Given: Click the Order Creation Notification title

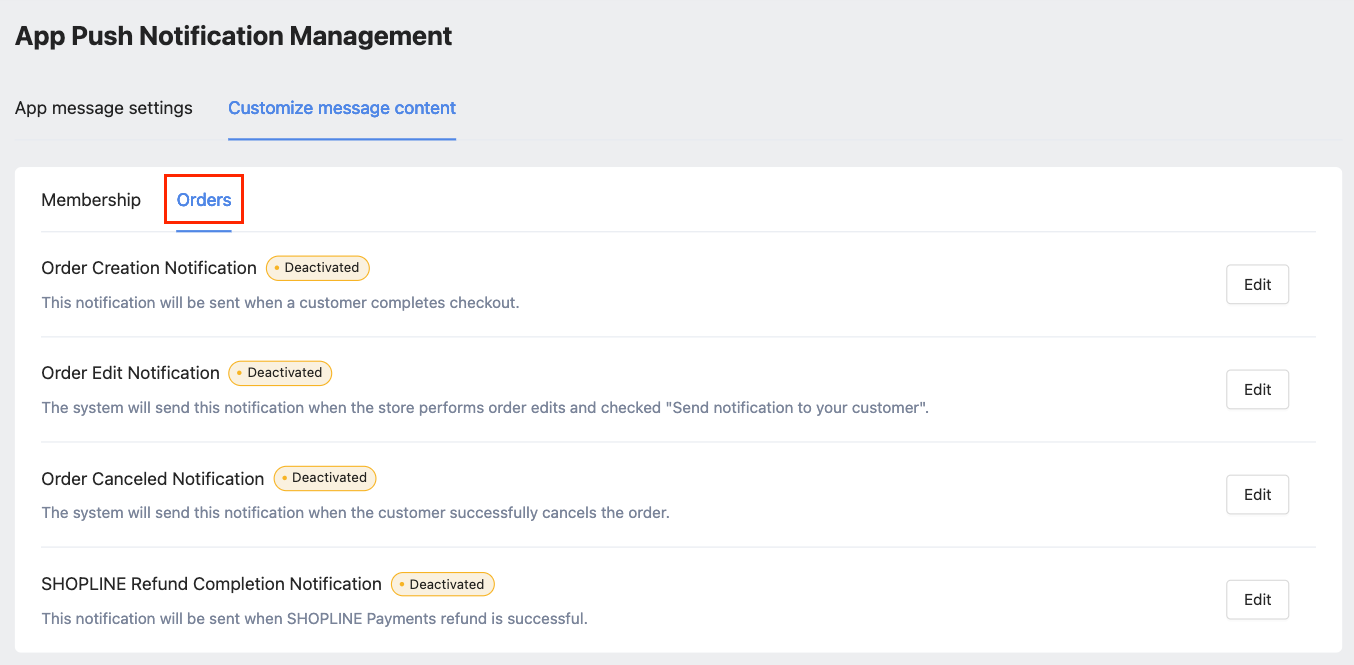Looking at the screenshot, I should (149, 268).
